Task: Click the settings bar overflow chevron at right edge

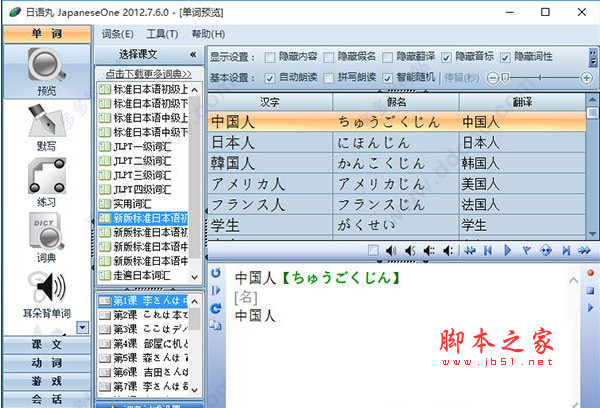Action: click(593, 57)
